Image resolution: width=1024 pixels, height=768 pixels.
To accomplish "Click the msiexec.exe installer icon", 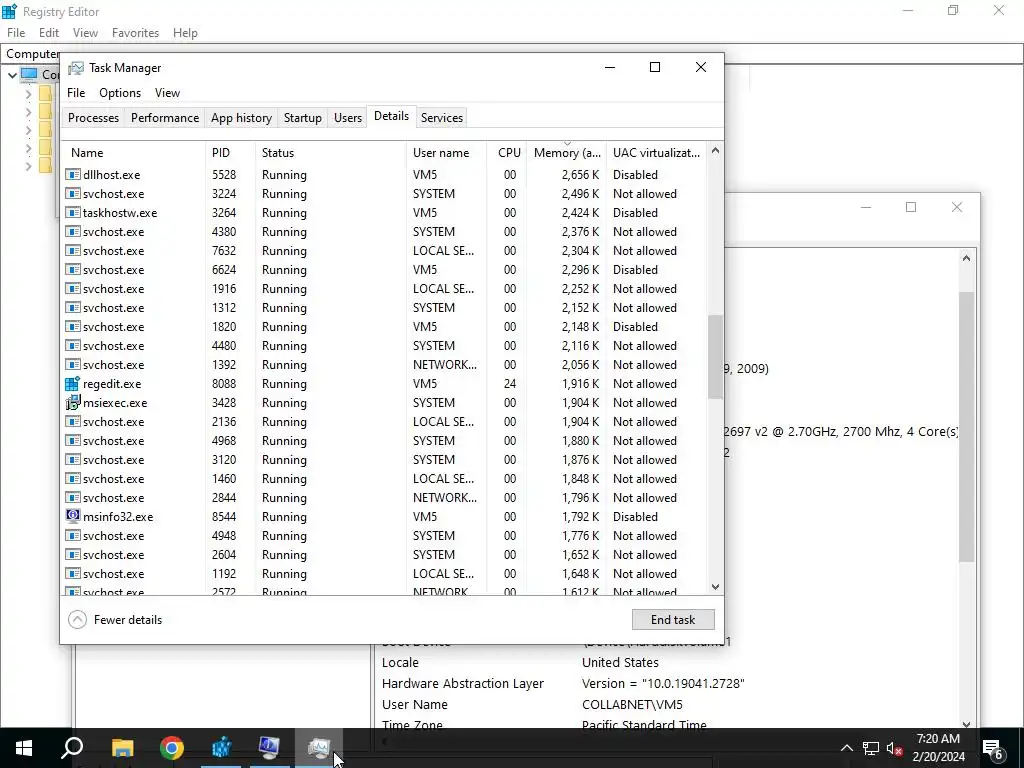I will pyautogui.click(x=72, y=402).
